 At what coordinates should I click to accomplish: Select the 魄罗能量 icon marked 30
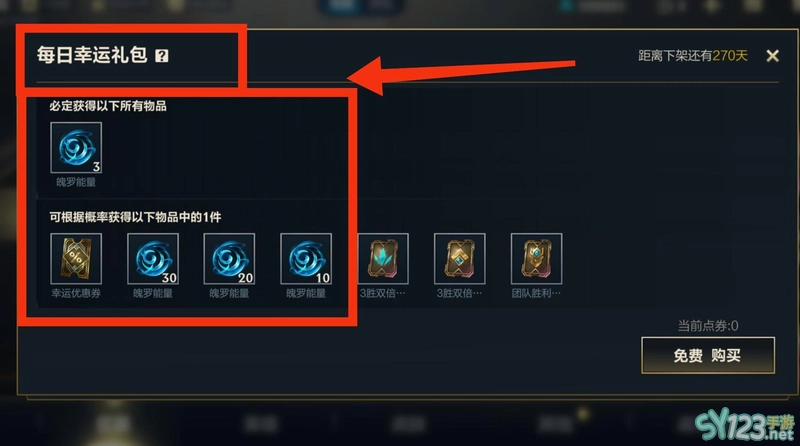[x=153, y=259]
